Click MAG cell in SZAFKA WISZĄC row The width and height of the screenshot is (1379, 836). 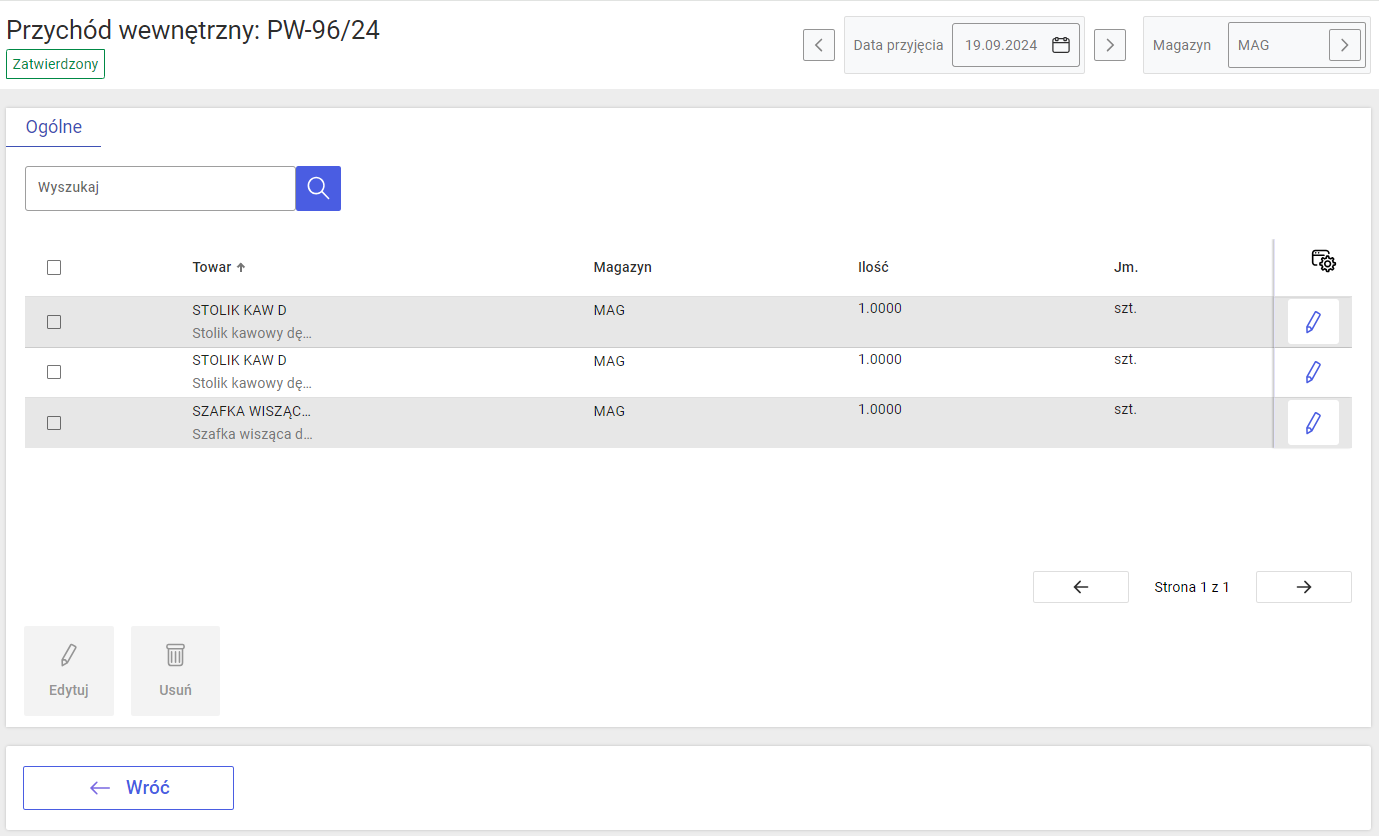click(x=609, y=411)
